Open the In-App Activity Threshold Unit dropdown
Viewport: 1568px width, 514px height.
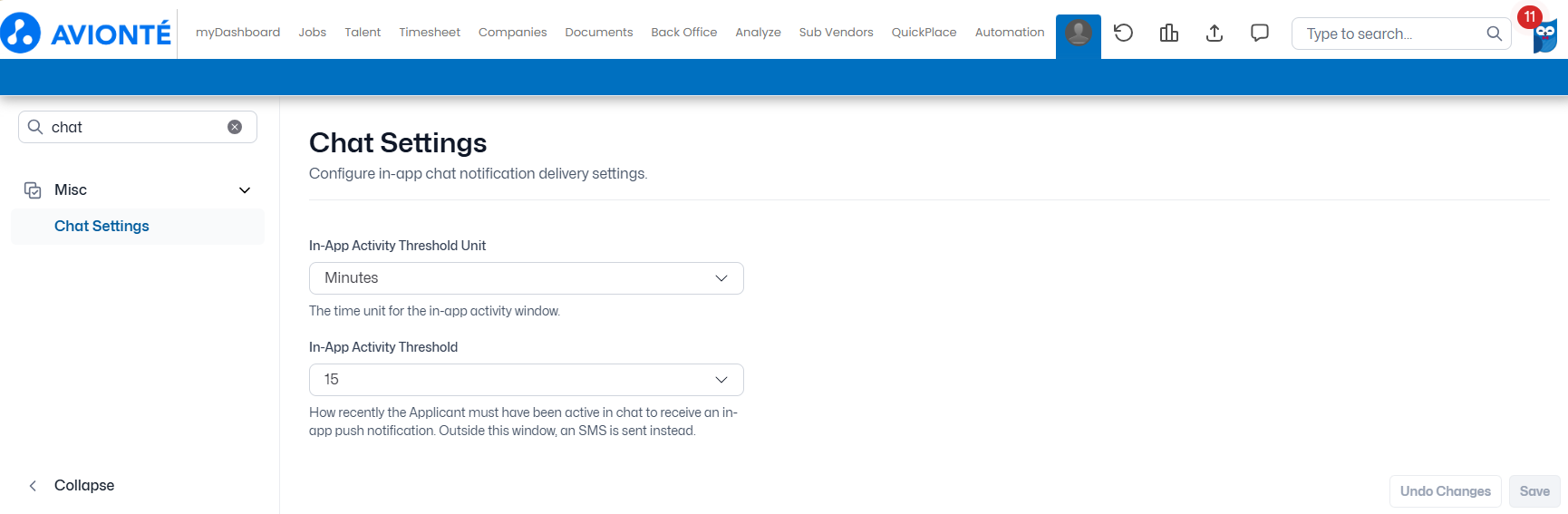pyautogui.click(x=527, y=278)
